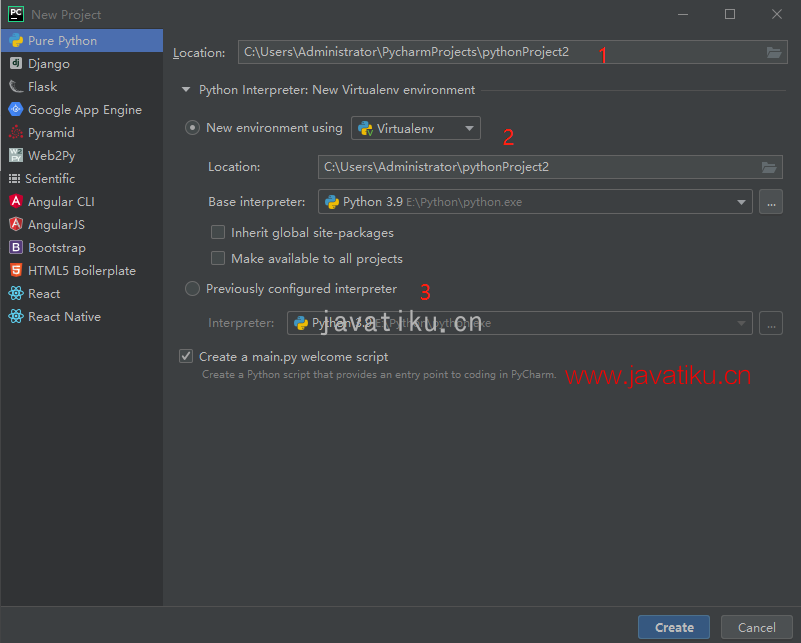
Task: Tick Make available to all projects
Action: pyautogui.click(x=218, y=258)
